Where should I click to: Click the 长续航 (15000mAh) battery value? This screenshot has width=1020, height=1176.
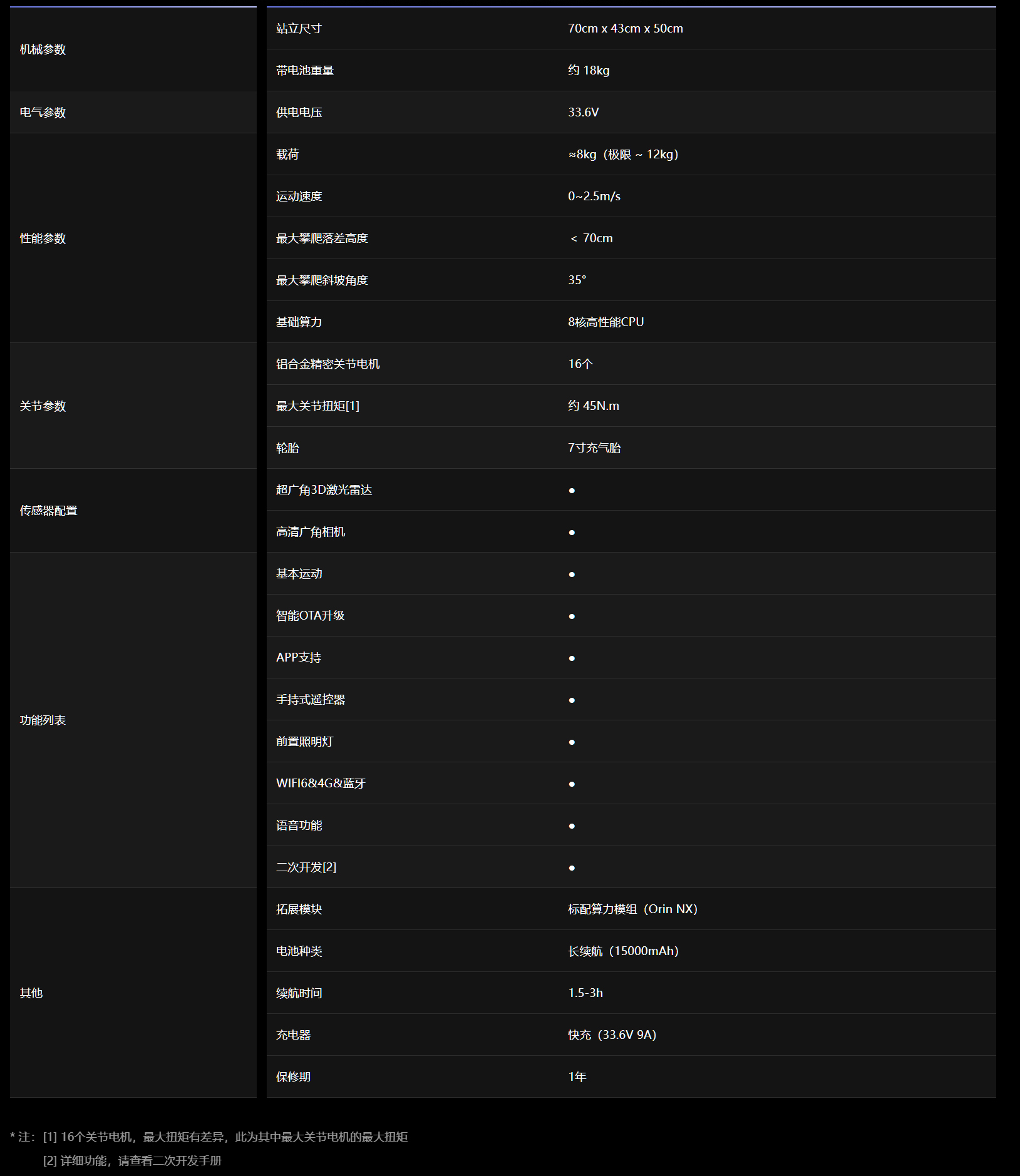coord(623,951)
